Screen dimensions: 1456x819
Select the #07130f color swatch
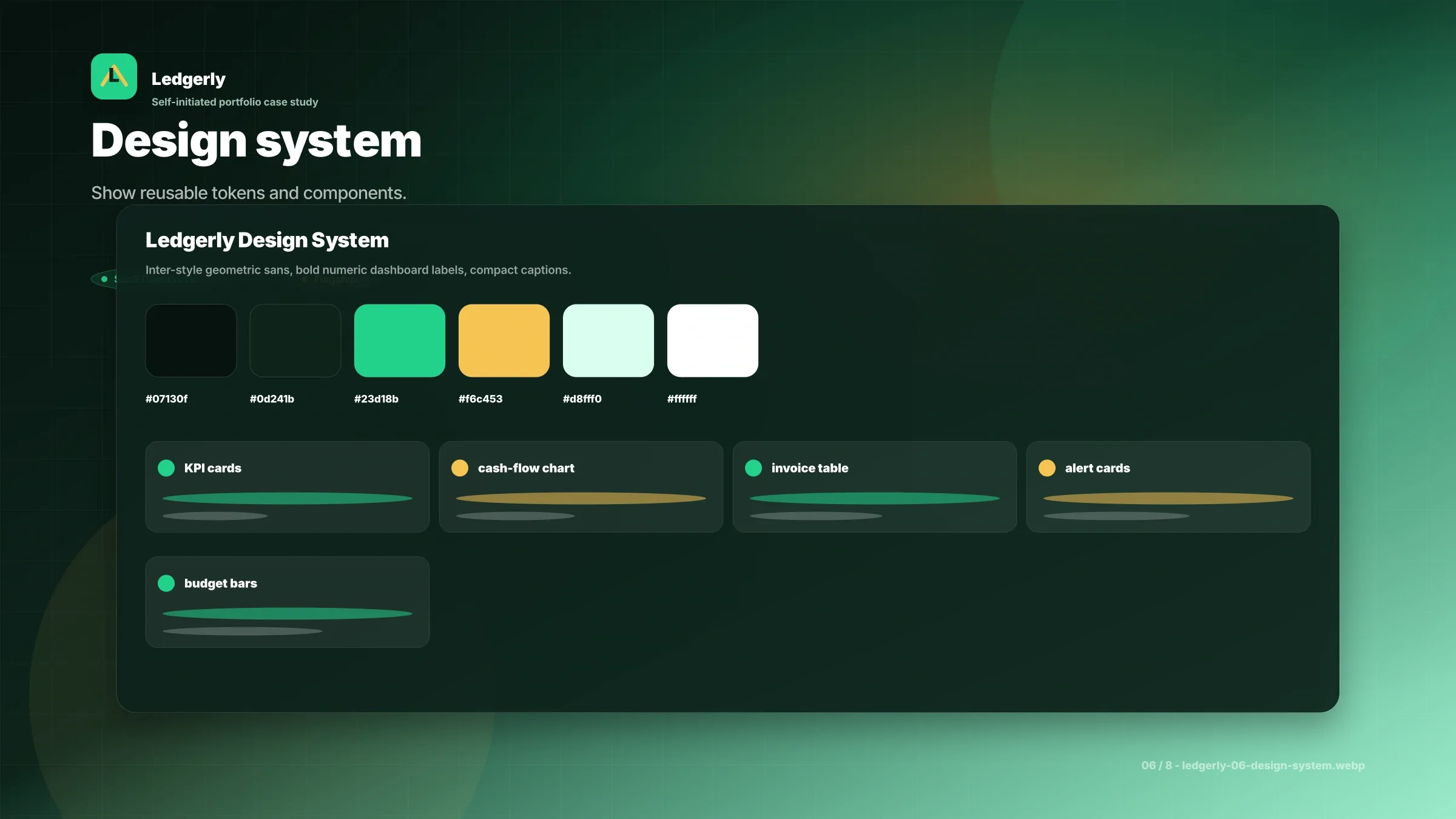point(191,340)
